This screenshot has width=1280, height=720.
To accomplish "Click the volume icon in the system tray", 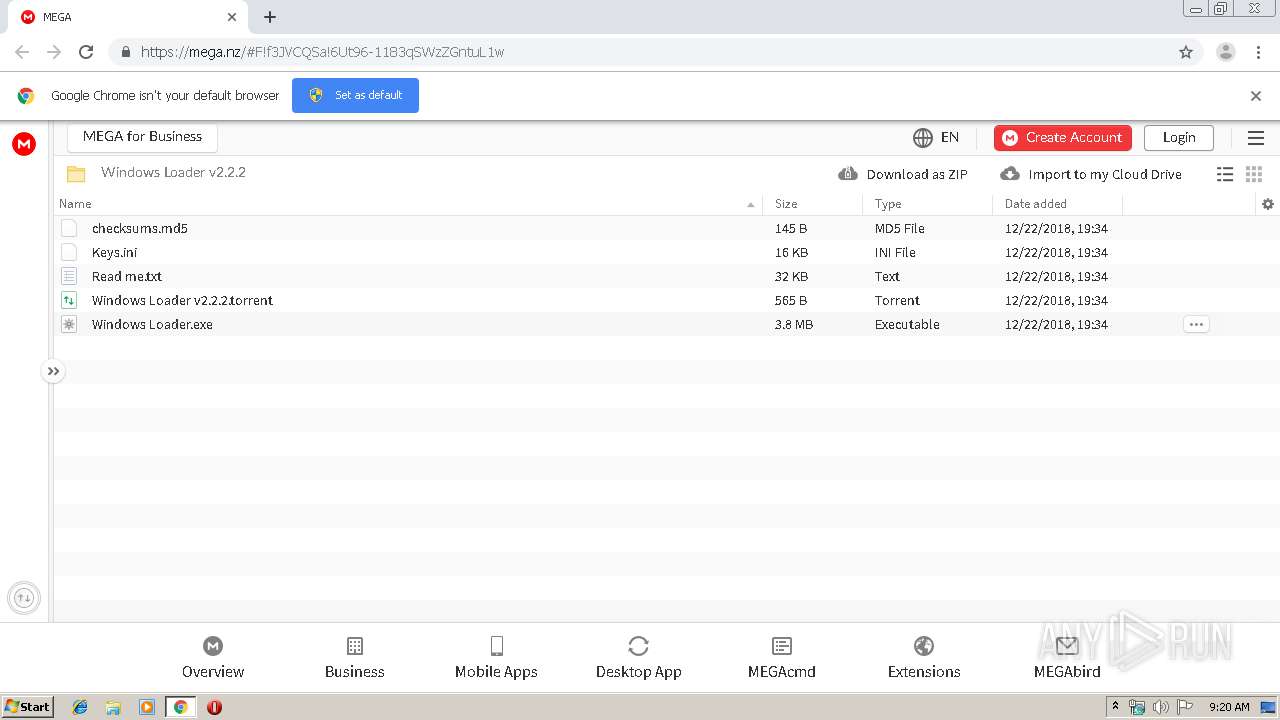I will pos(1161,707).
